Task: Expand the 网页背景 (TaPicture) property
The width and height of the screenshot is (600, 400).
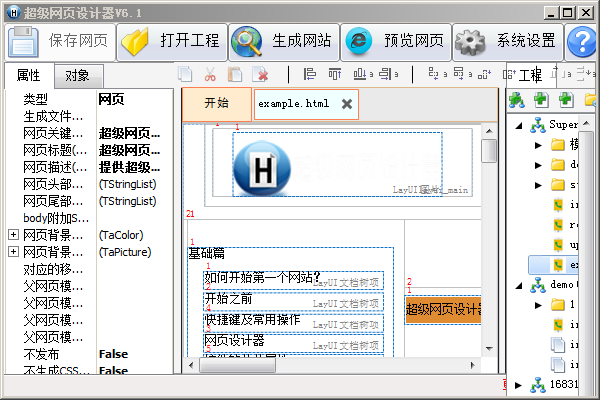Action: [13, 251]
